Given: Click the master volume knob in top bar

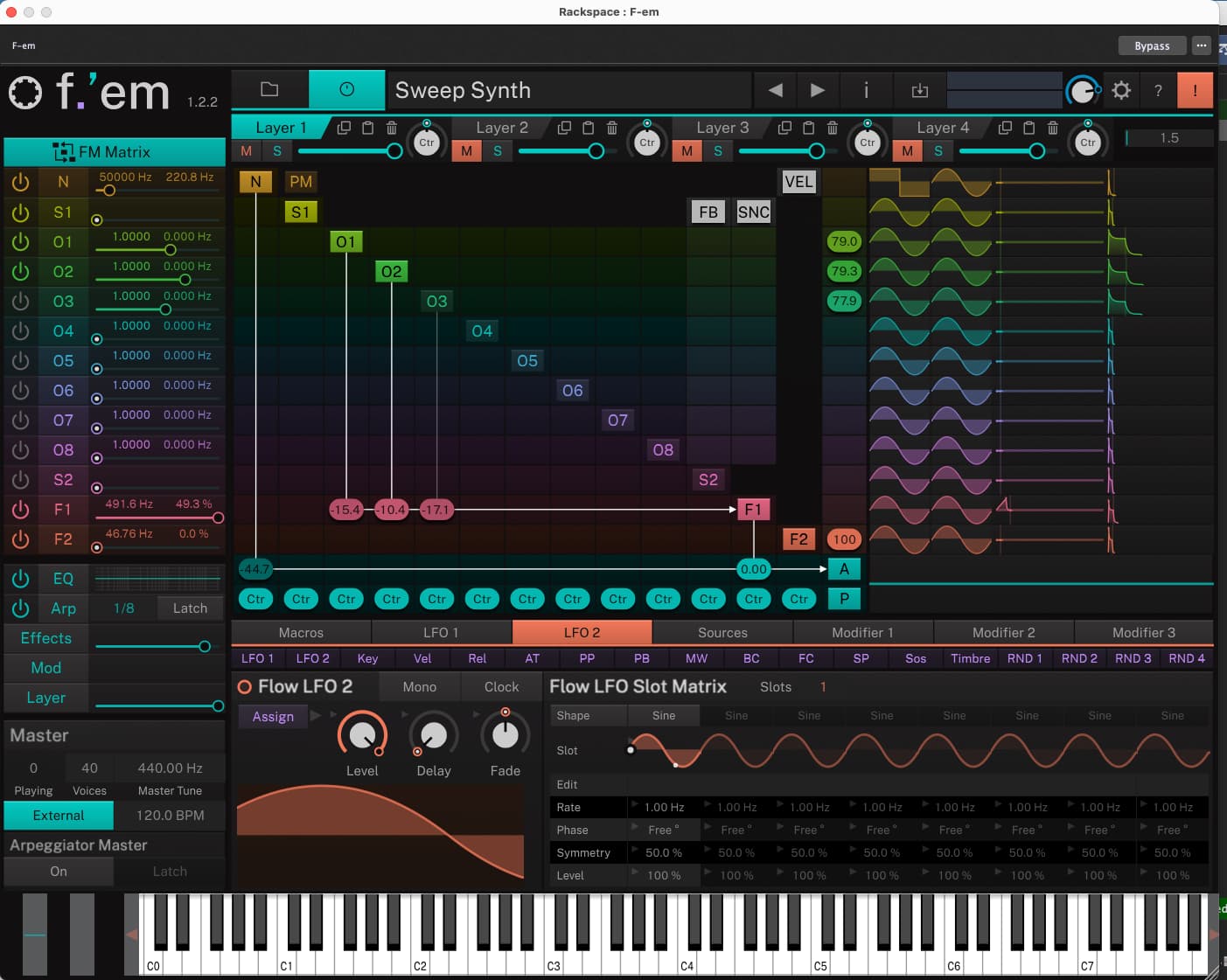Looking at the screenshot, I should point(1083,90).
